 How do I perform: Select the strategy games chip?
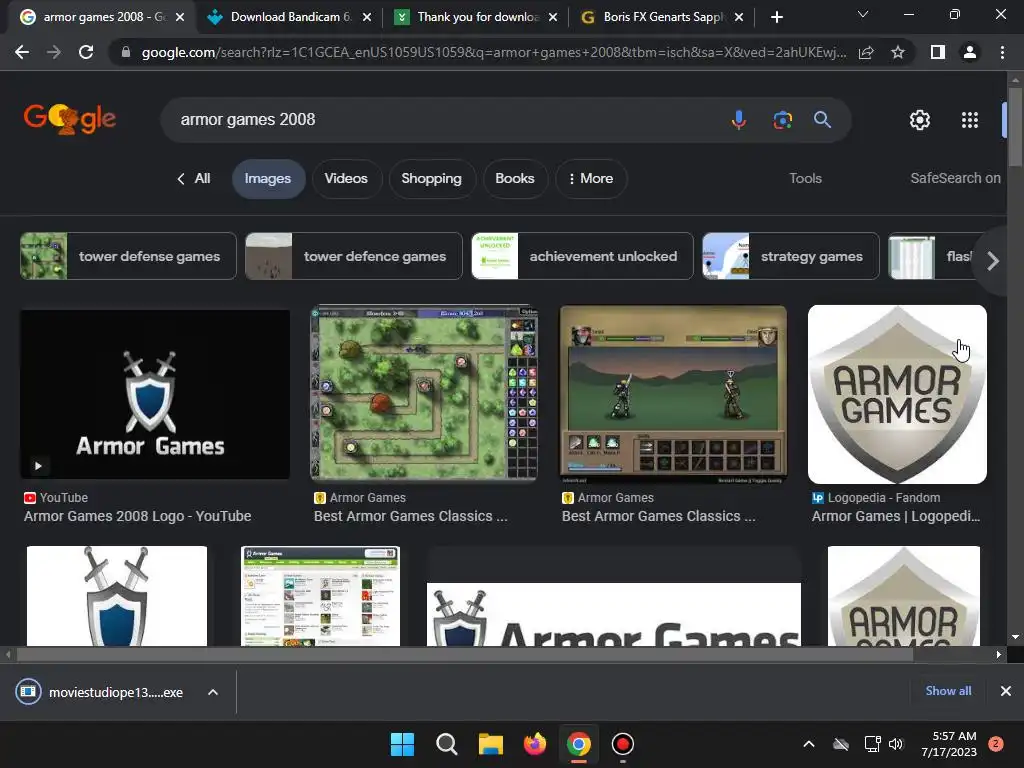[790, 256]
